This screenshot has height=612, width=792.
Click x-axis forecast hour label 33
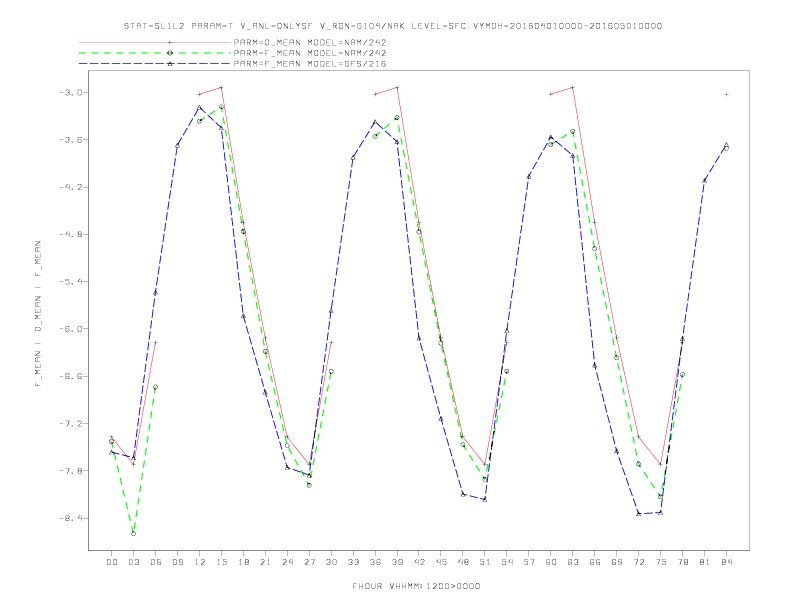pyautogui.click(x=353, y=562)
